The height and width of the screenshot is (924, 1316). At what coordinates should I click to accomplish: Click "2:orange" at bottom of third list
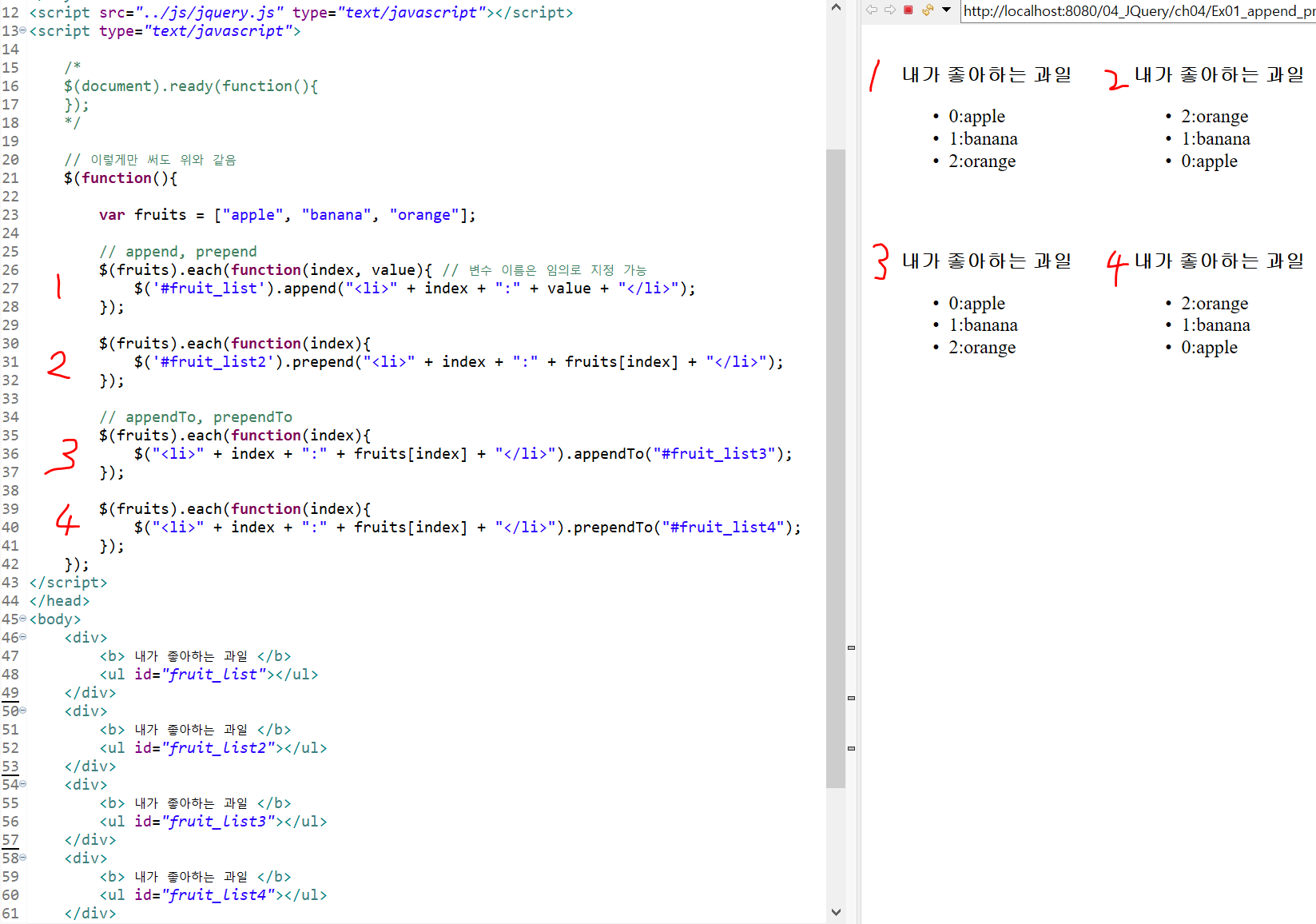tap(982, 348)
